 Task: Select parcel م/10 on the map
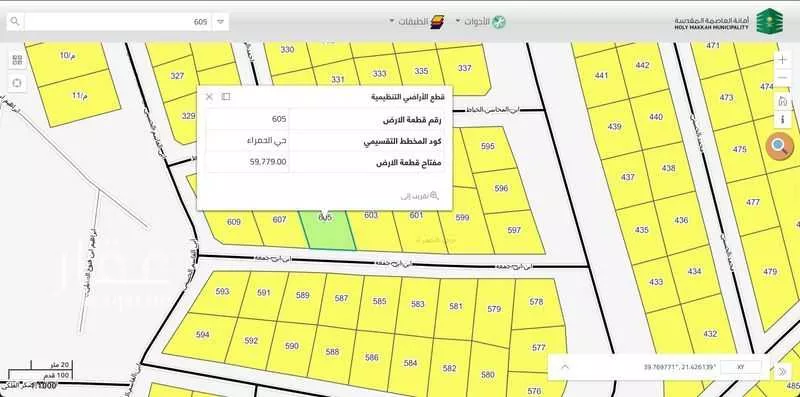click(x=68, y=56)
